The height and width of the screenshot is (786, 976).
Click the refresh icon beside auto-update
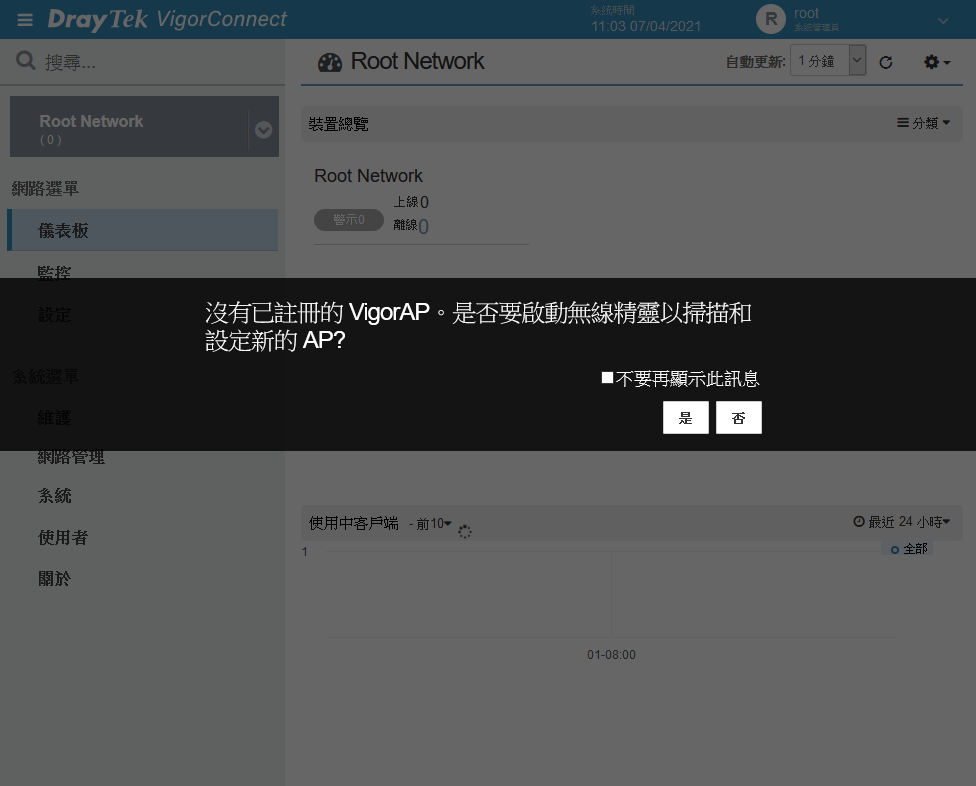pos(885,62)
